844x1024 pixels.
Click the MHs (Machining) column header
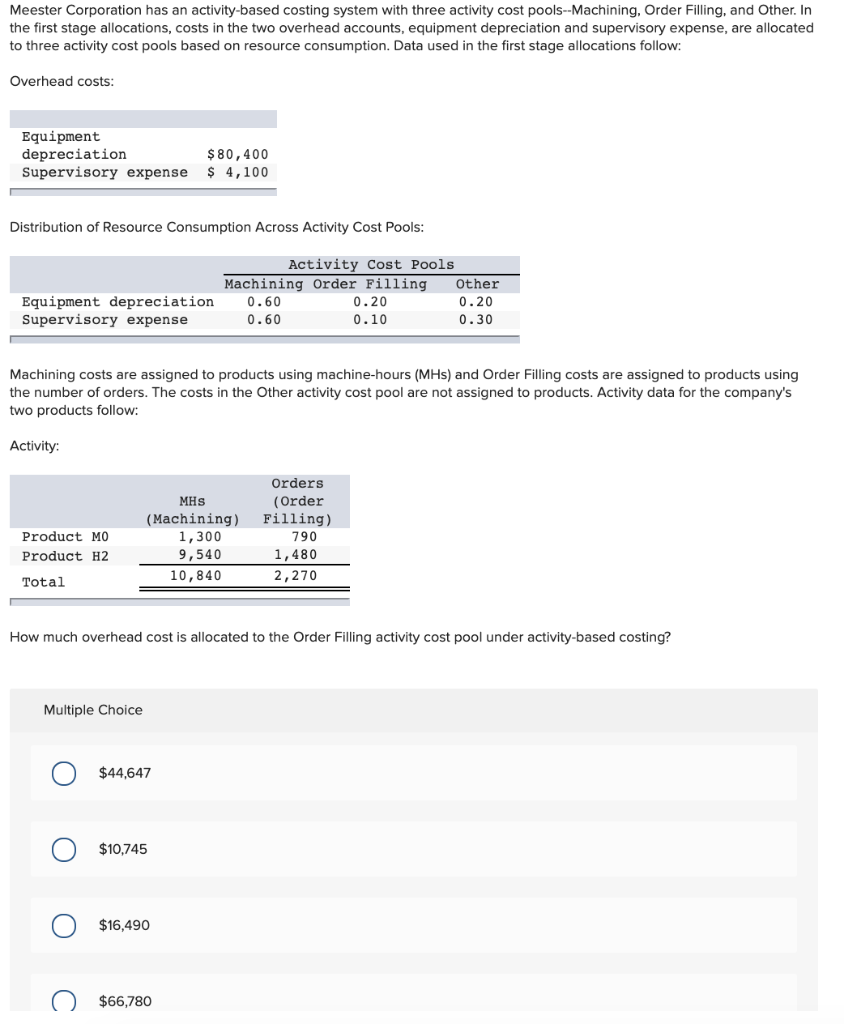pyautogui.click(x=192, y=509)
